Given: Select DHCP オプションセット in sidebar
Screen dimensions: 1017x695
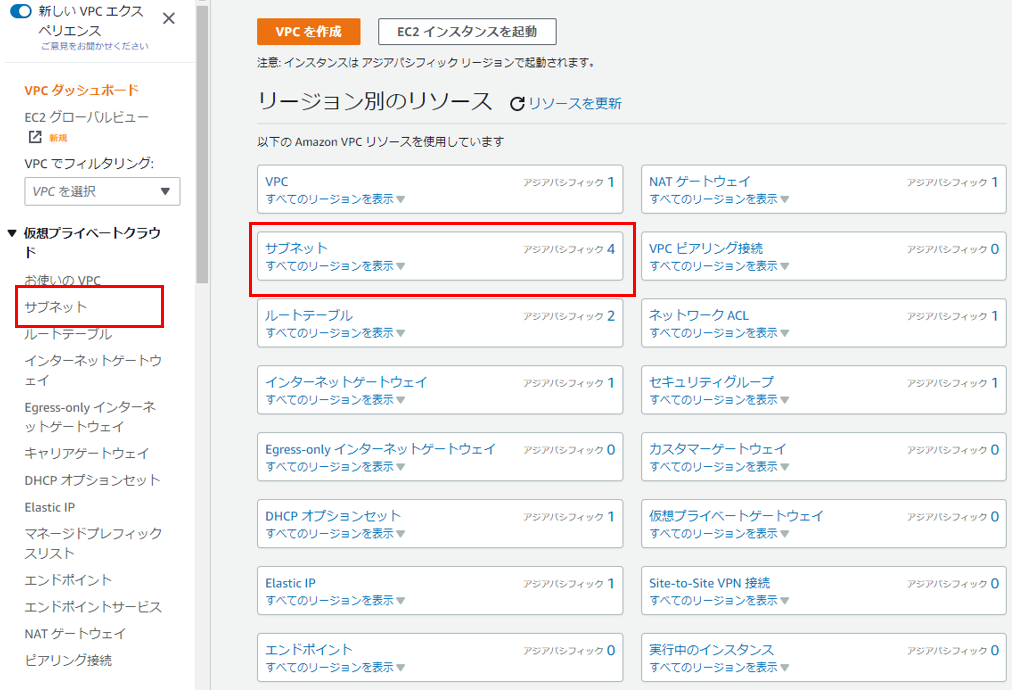Looking at the screenshot, I should [92, 480].
